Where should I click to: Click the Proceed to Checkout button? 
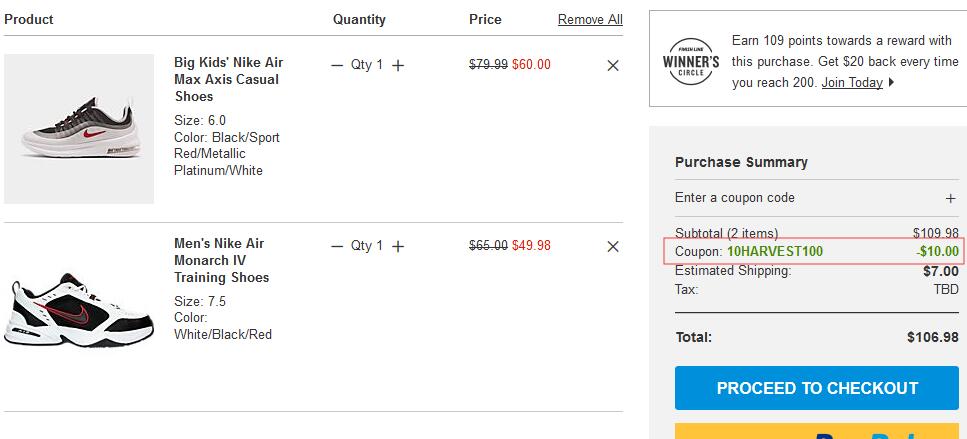817,388
